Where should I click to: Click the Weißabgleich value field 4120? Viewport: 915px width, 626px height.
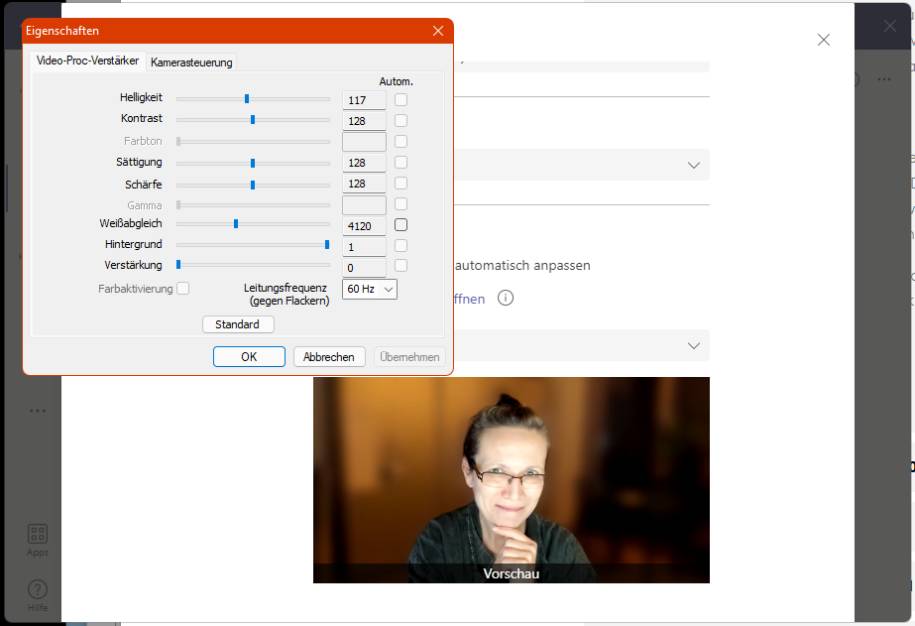364,226
